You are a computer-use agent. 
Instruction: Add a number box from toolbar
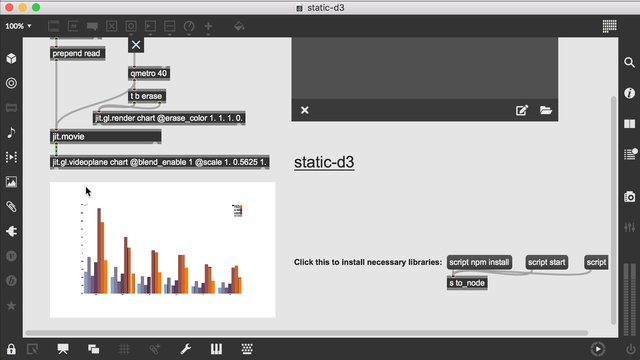[x=150, y=27]
